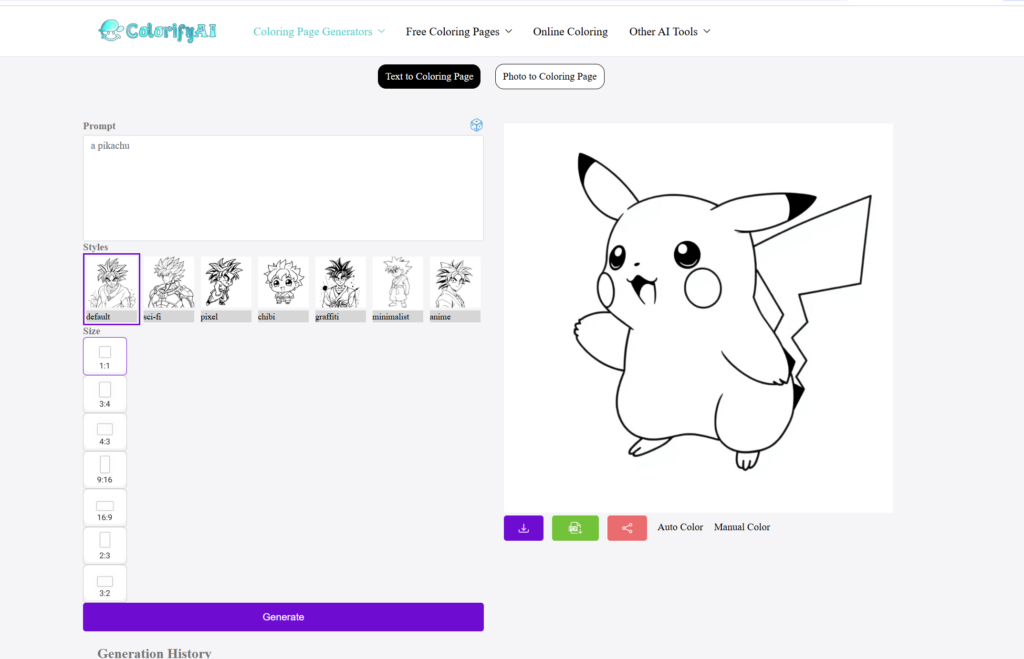Image resolution: width=1024 pixels, height=659 pixels.
Task: Click the Generation History heading
Action: click(x=154, y=652)
